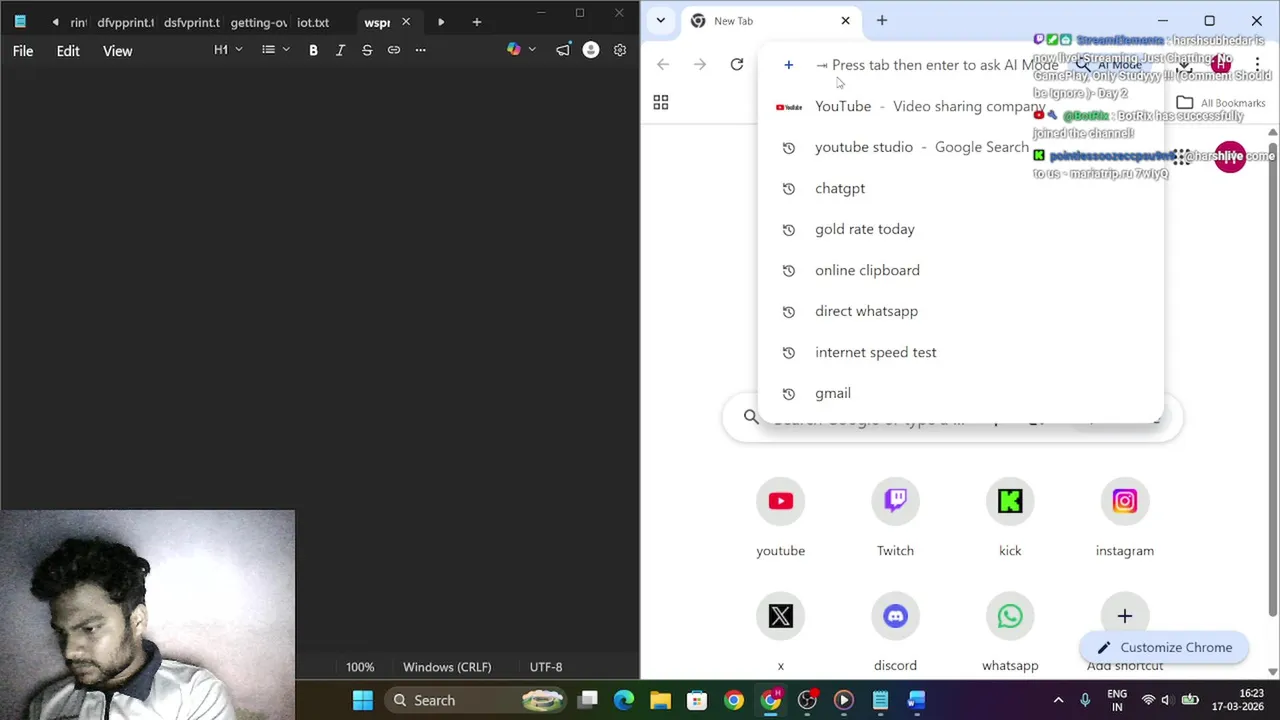1280x720 pixels.
Task: Open instagram shortcut tile
Action: click(x=1125, y=518)
